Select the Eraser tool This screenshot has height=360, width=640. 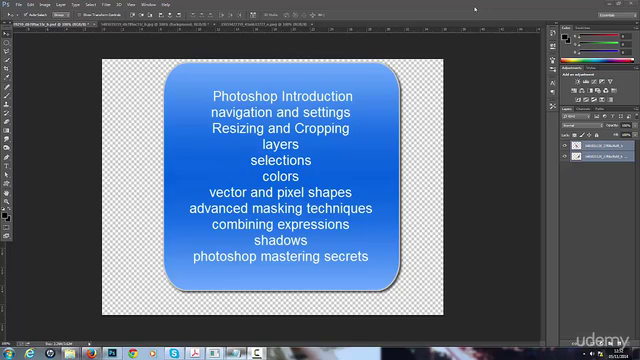[x=6, y=122]
